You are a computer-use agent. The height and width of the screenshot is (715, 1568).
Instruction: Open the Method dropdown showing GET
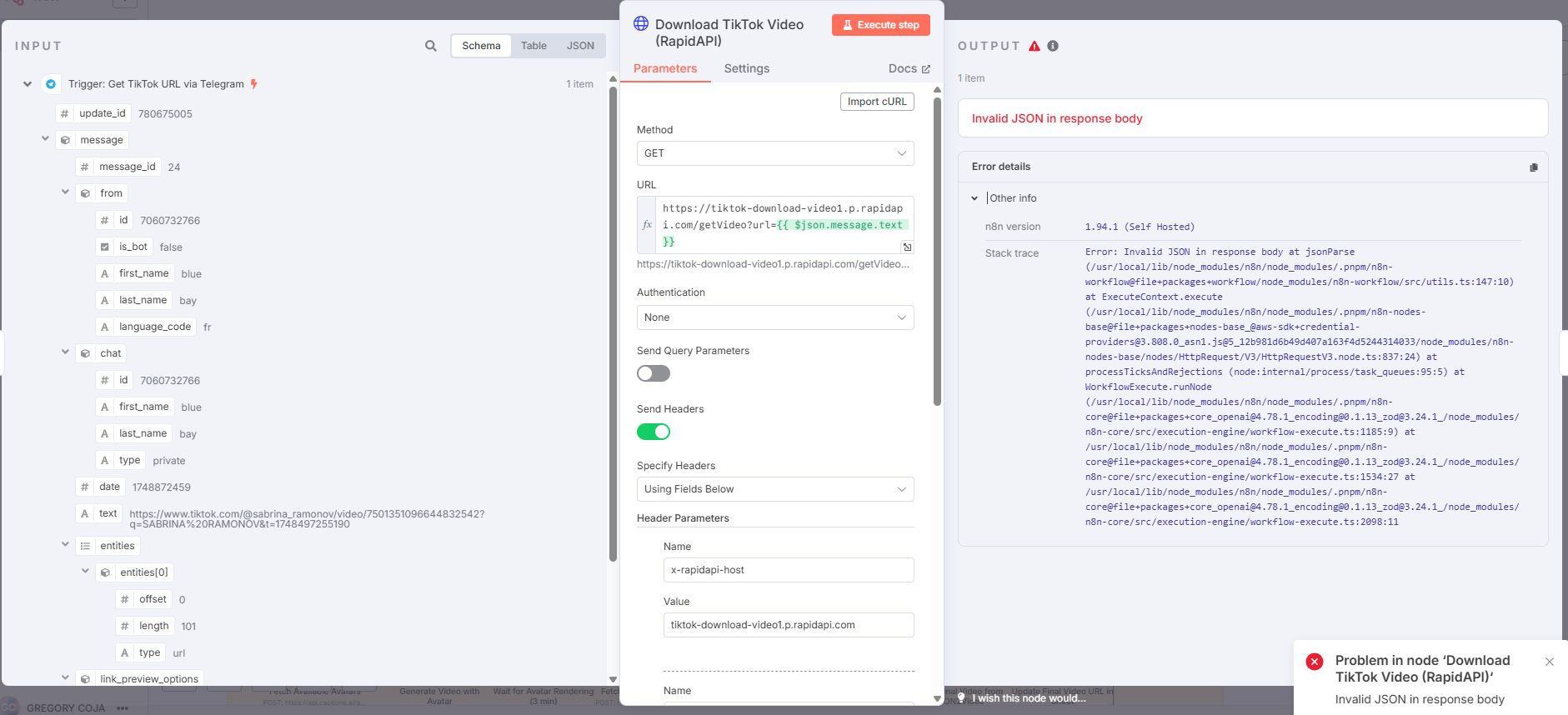tap(775, 153)
